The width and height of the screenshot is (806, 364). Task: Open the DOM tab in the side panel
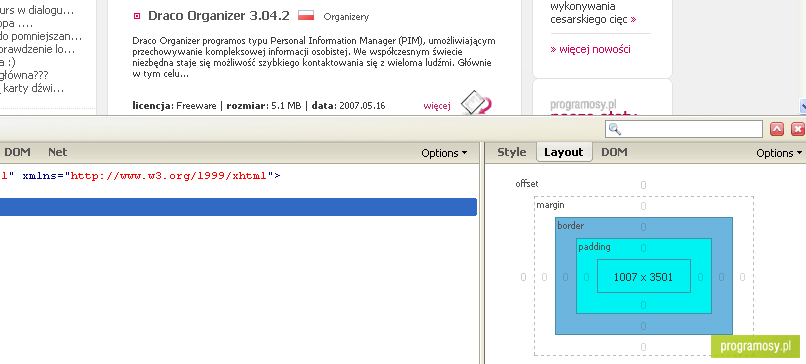point(614,152)
